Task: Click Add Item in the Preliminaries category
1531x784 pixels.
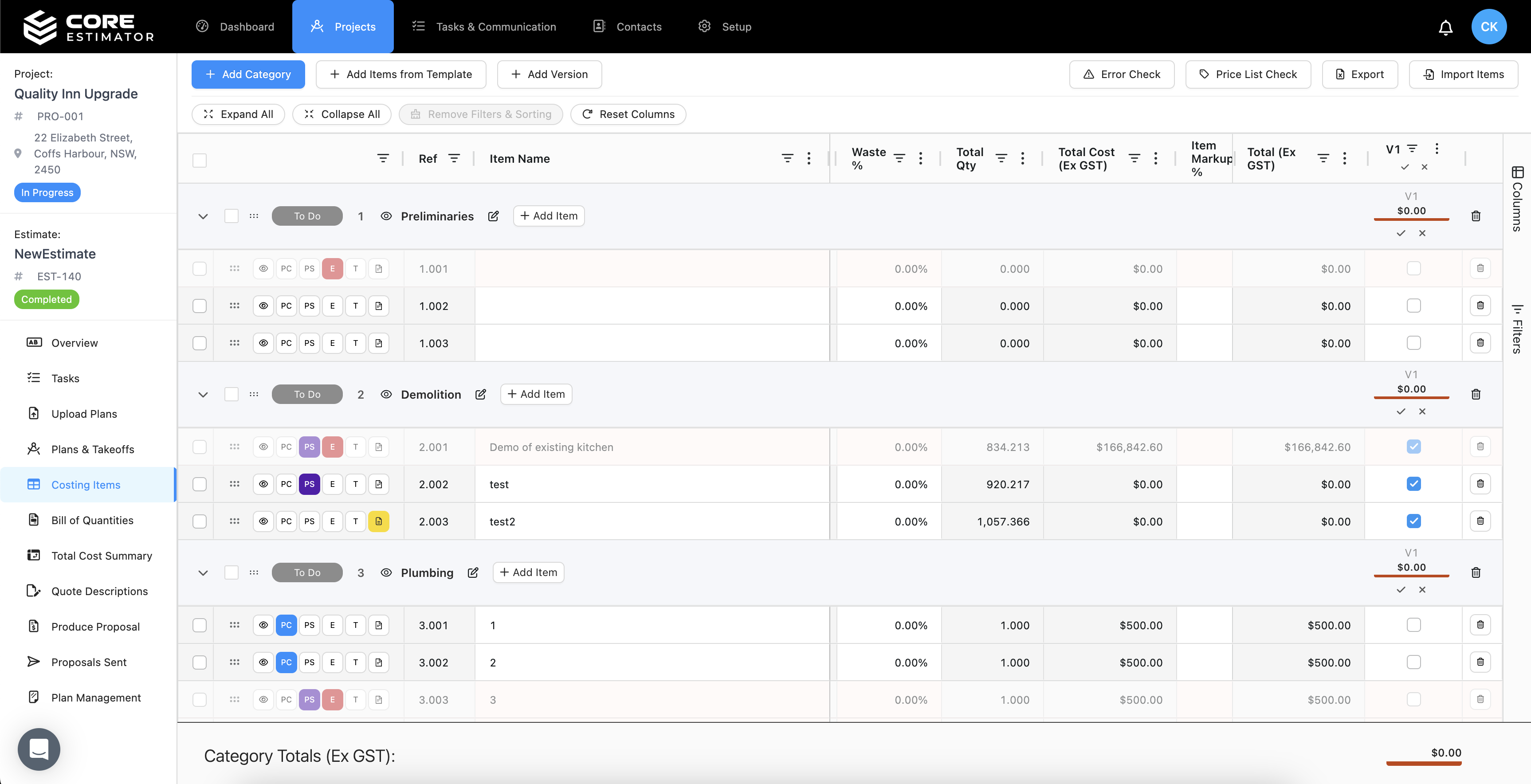Action: tap(548, 216)
